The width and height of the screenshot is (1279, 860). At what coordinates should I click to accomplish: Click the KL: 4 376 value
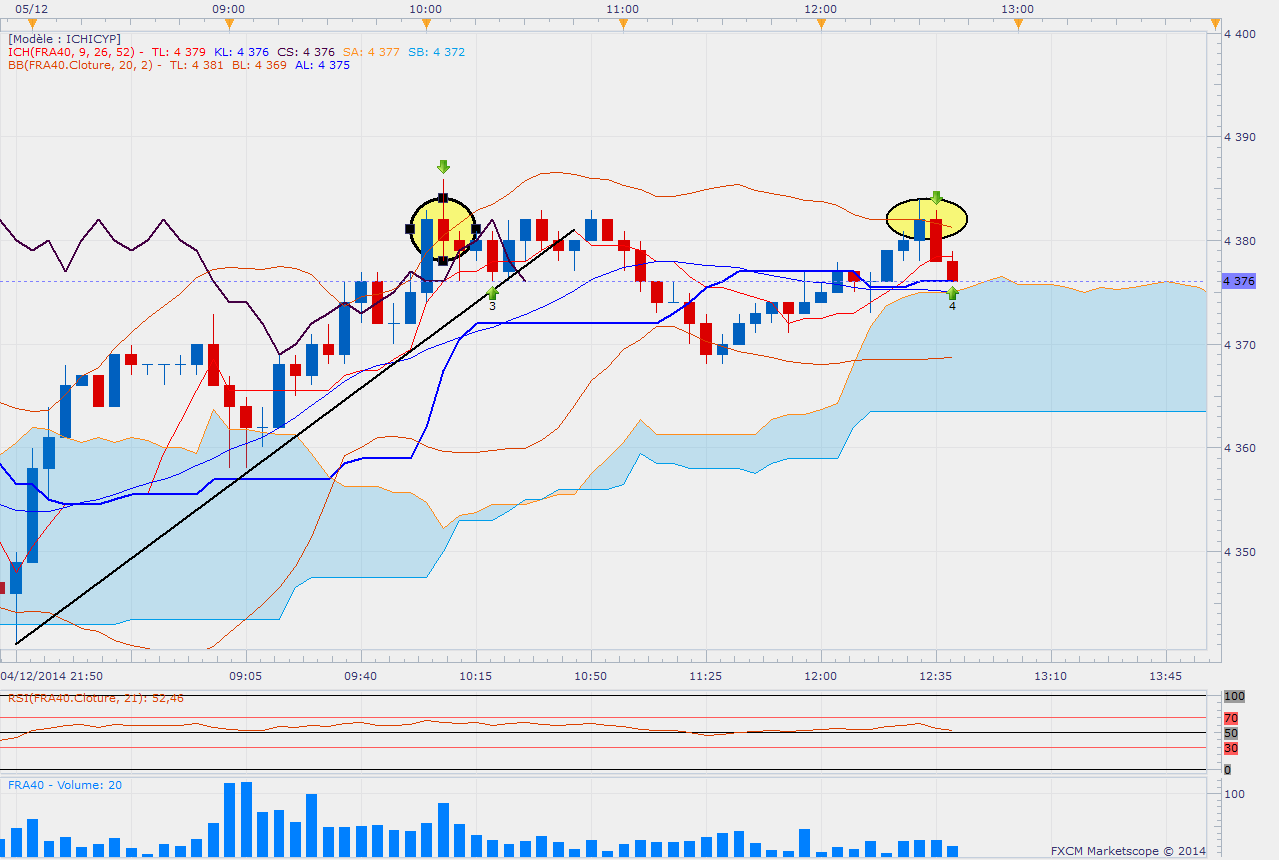[240, 51]
